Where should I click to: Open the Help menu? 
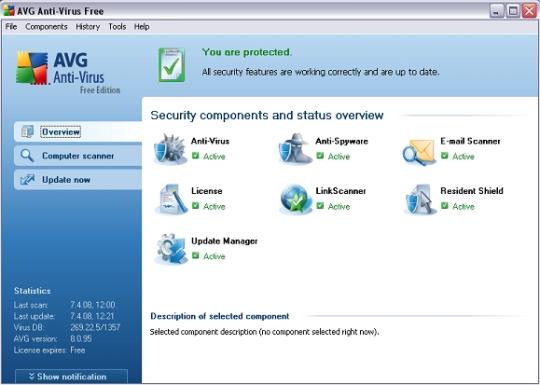tap(142, 27)
